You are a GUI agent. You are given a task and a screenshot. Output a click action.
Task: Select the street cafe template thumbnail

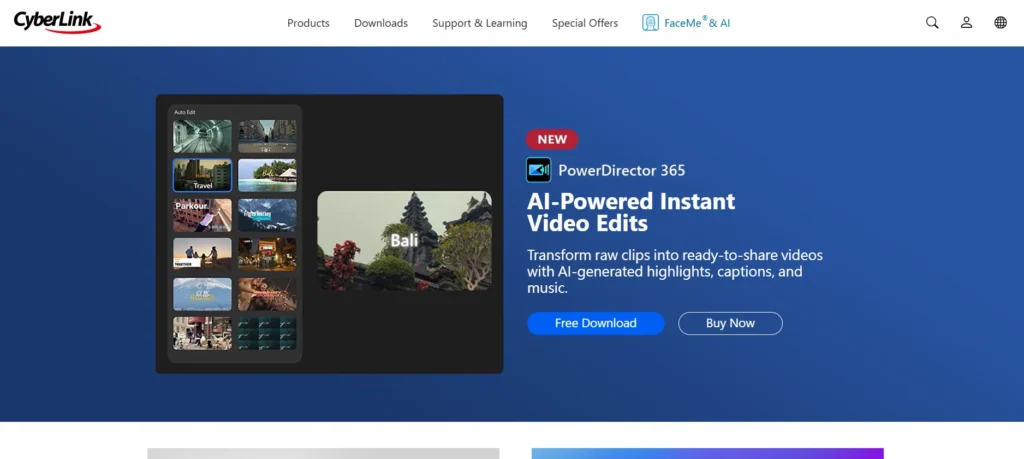202,334
